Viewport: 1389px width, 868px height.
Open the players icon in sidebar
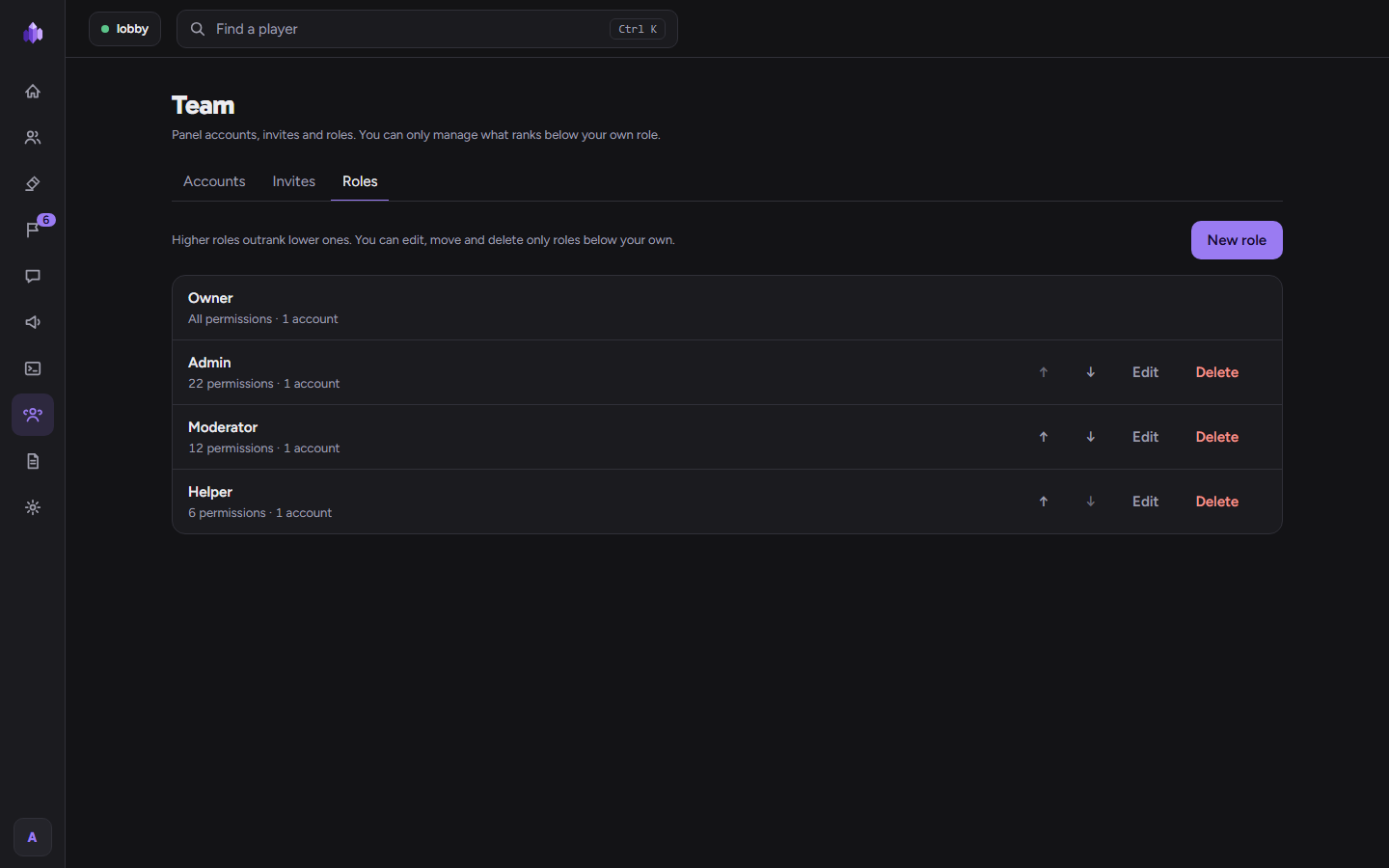(x=33, y=137)
